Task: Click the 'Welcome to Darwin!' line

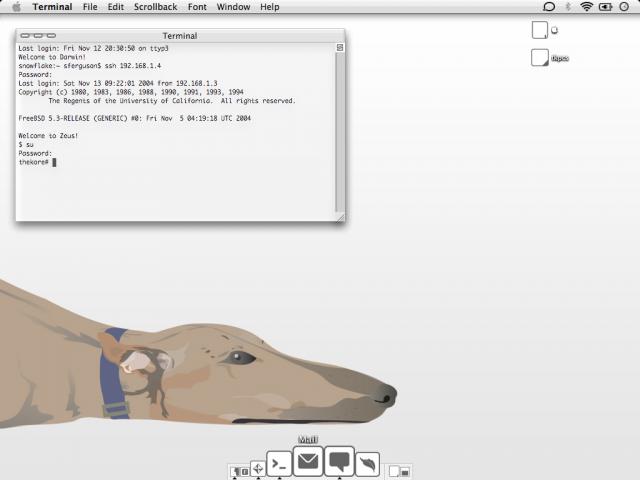Action: coord(52,57)
